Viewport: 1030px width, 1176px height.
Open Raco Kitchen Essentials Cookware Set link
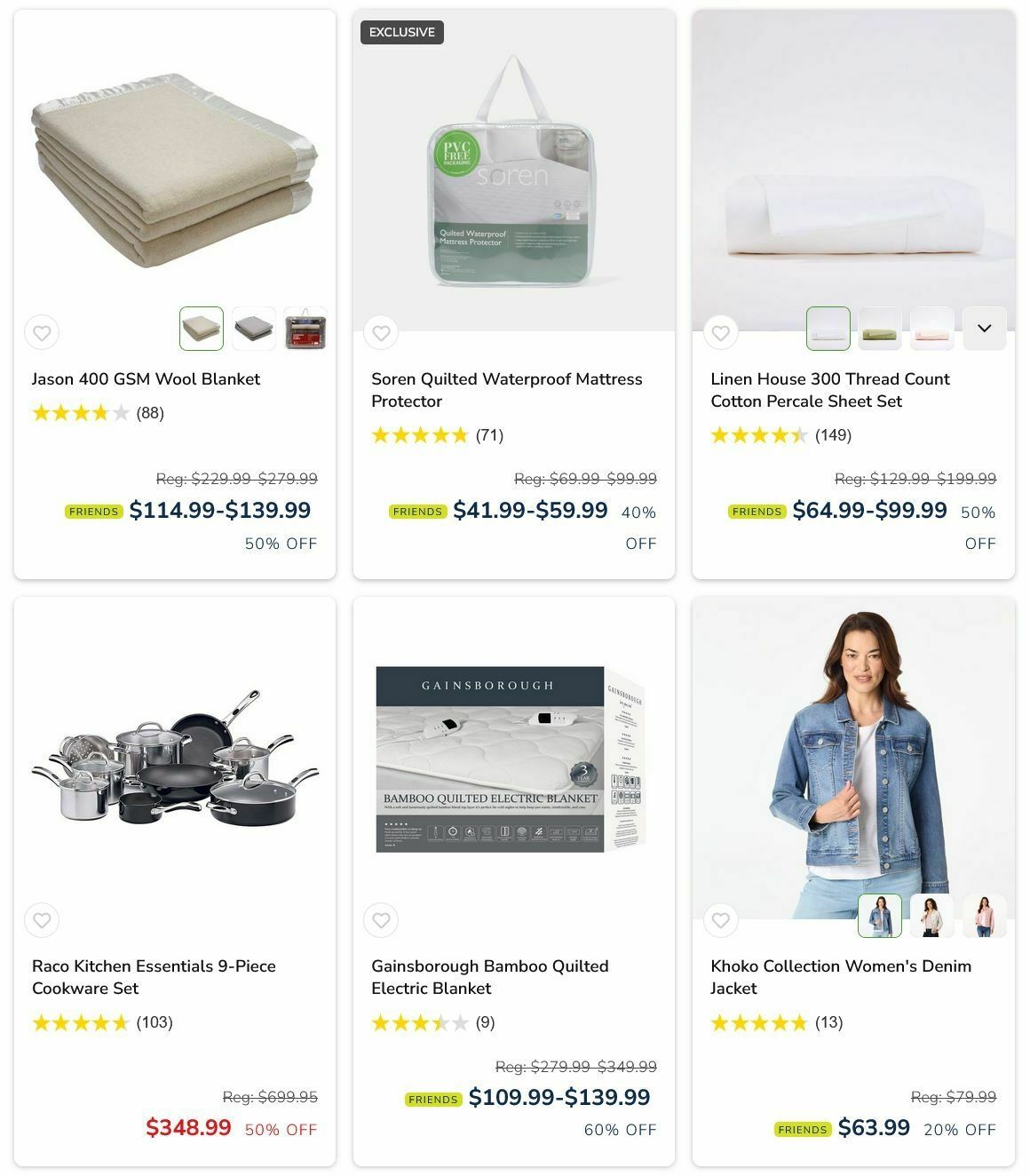154,977
